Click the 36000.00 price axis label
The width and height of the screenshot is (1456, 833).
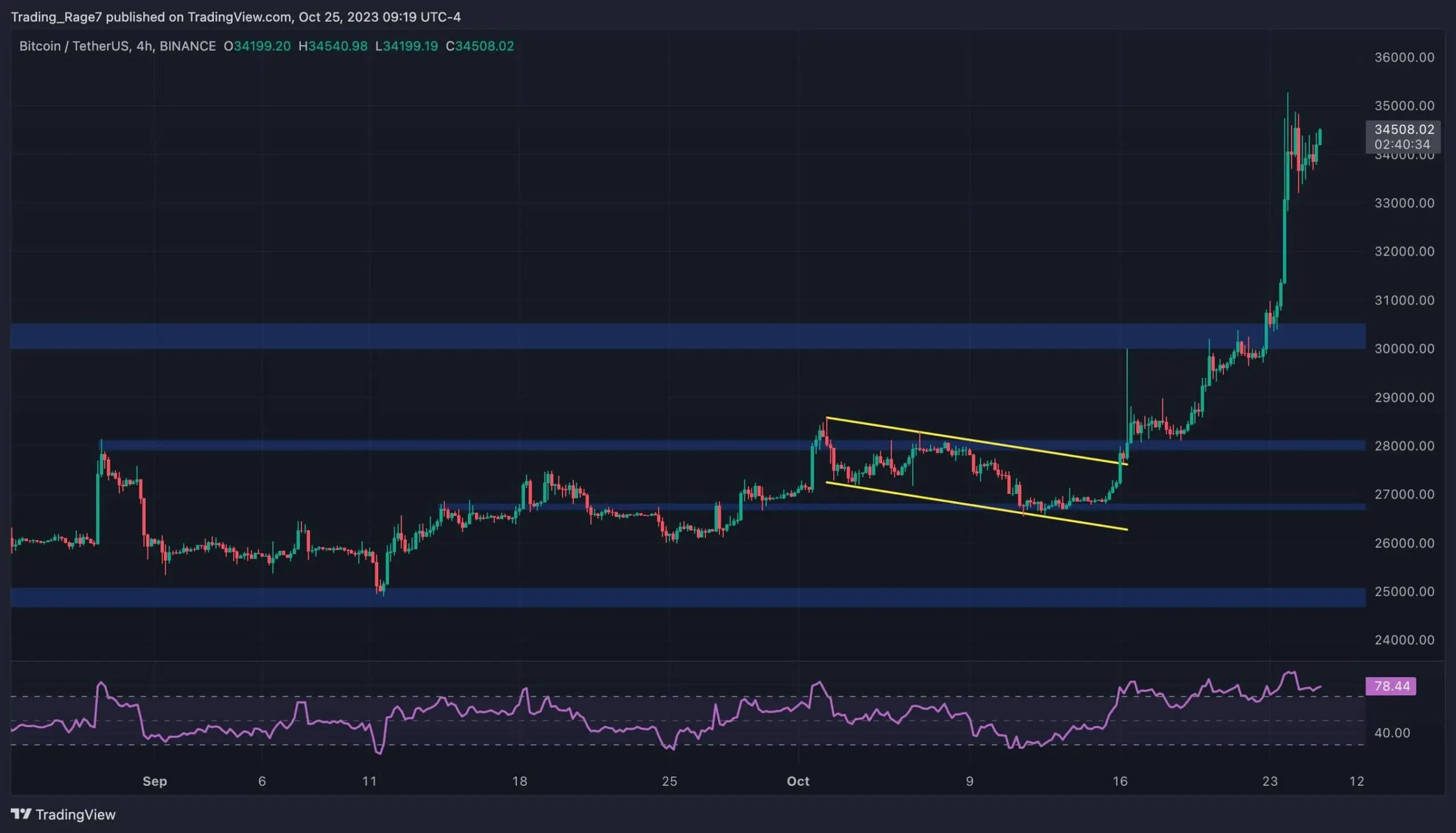point(1404,57)
